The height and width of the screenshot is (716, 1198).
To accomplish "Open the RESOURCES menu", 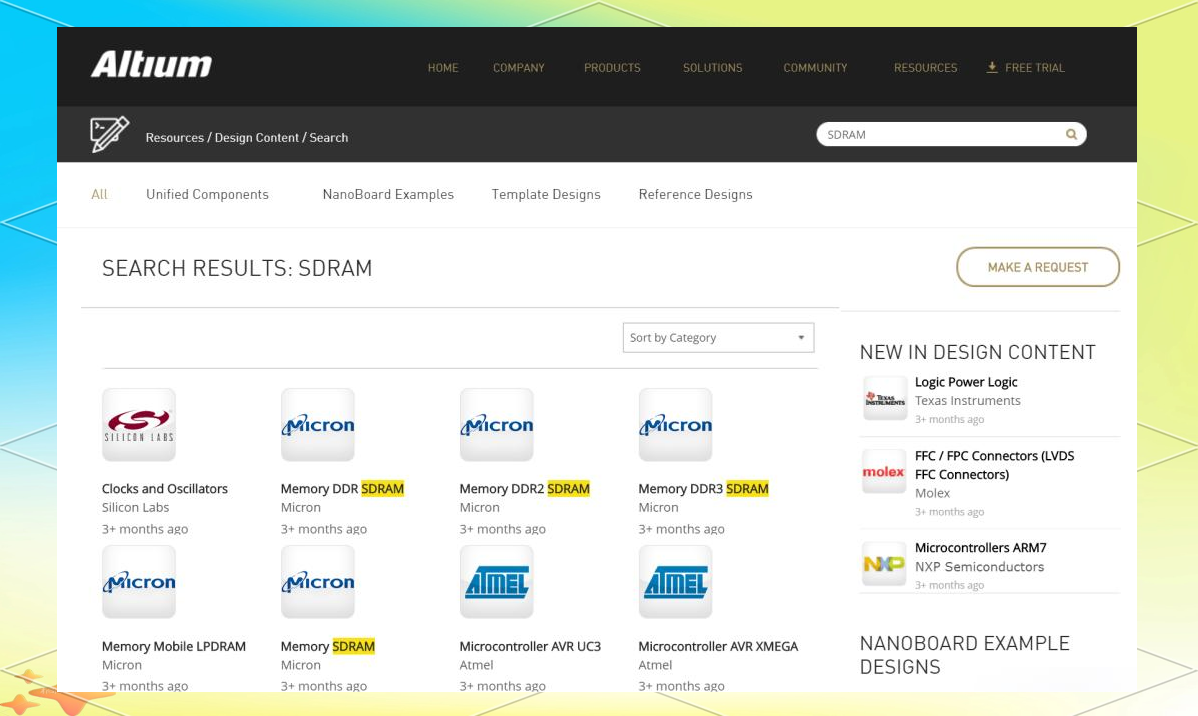I will click(x=925, y=68).
